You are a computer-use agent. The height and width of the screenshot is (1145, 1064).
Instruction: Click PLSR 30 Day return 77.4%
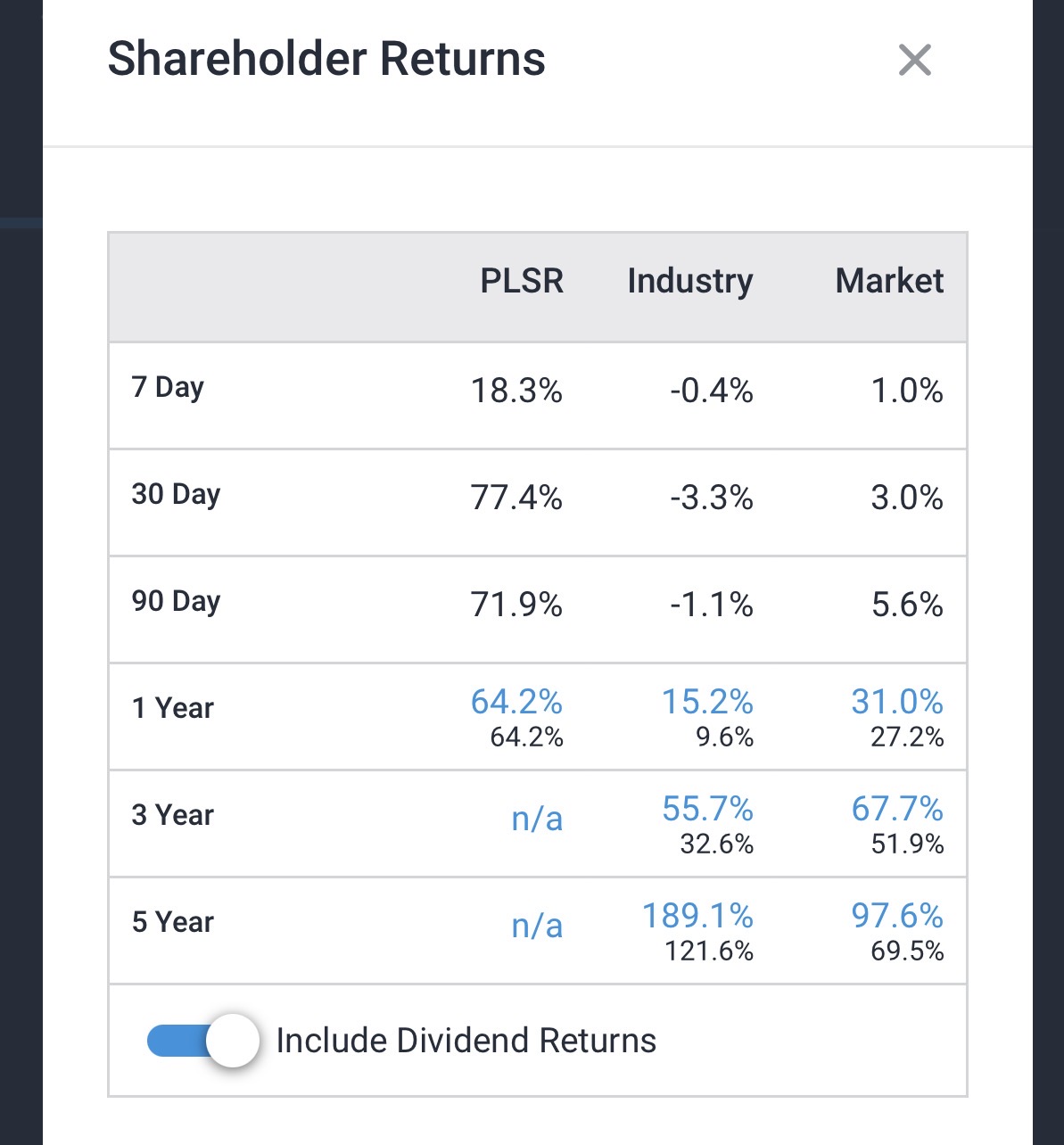click(x=516, y=498)
